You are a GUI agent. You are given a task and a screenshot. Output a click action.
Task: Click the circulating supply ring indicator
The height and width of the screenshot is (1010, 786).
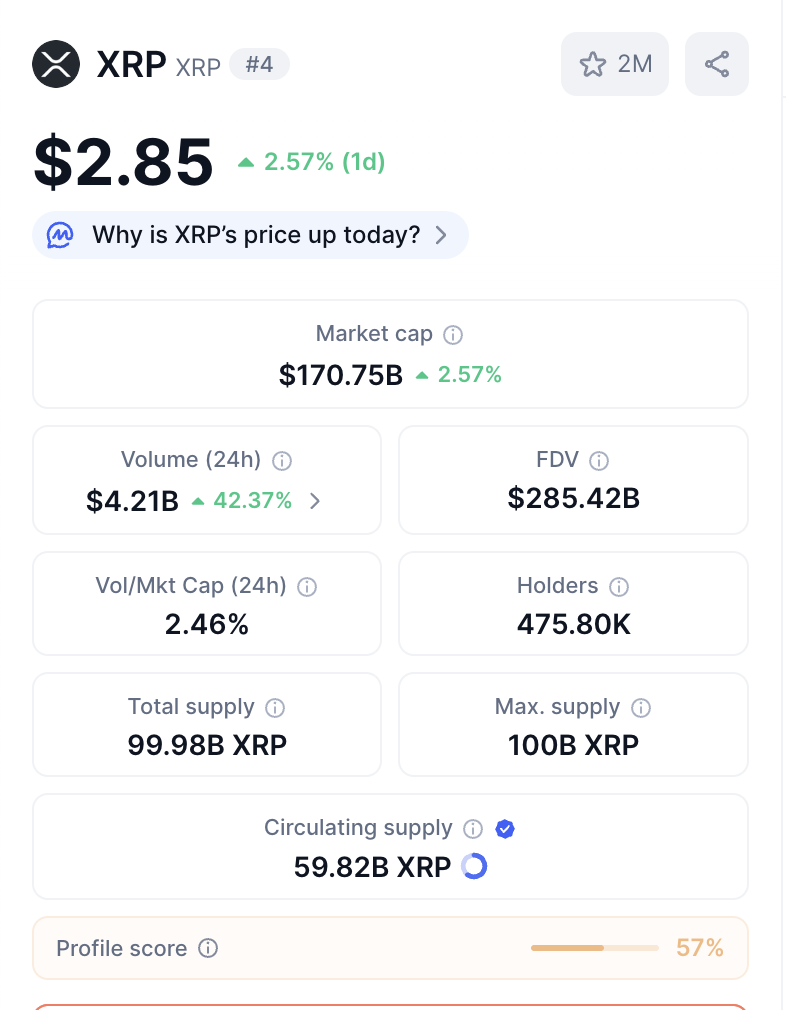click(474, 866)
